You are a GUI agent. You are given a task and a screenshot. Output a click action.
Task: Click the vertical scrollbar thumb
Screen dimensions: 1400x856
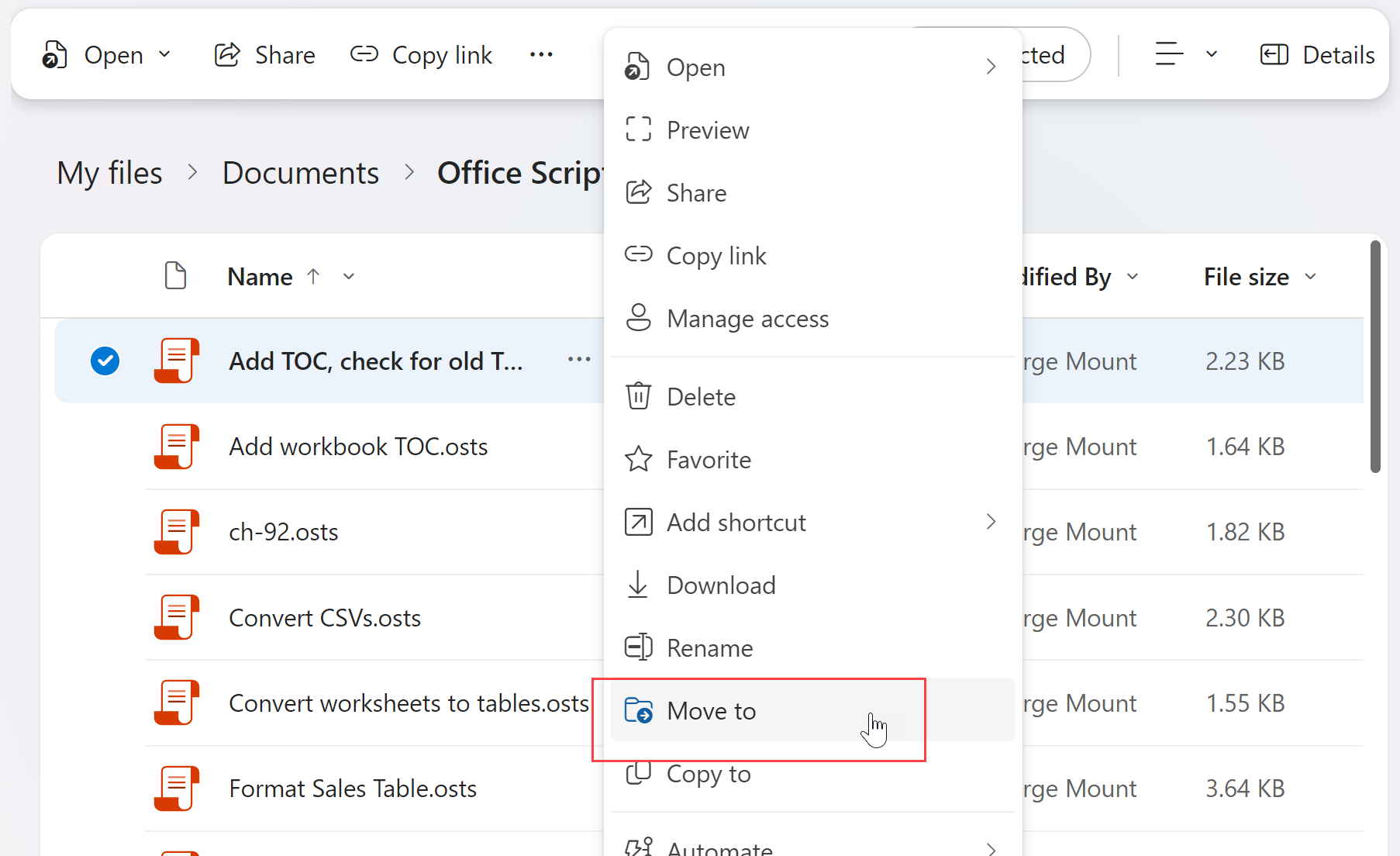click(1375, 357)
